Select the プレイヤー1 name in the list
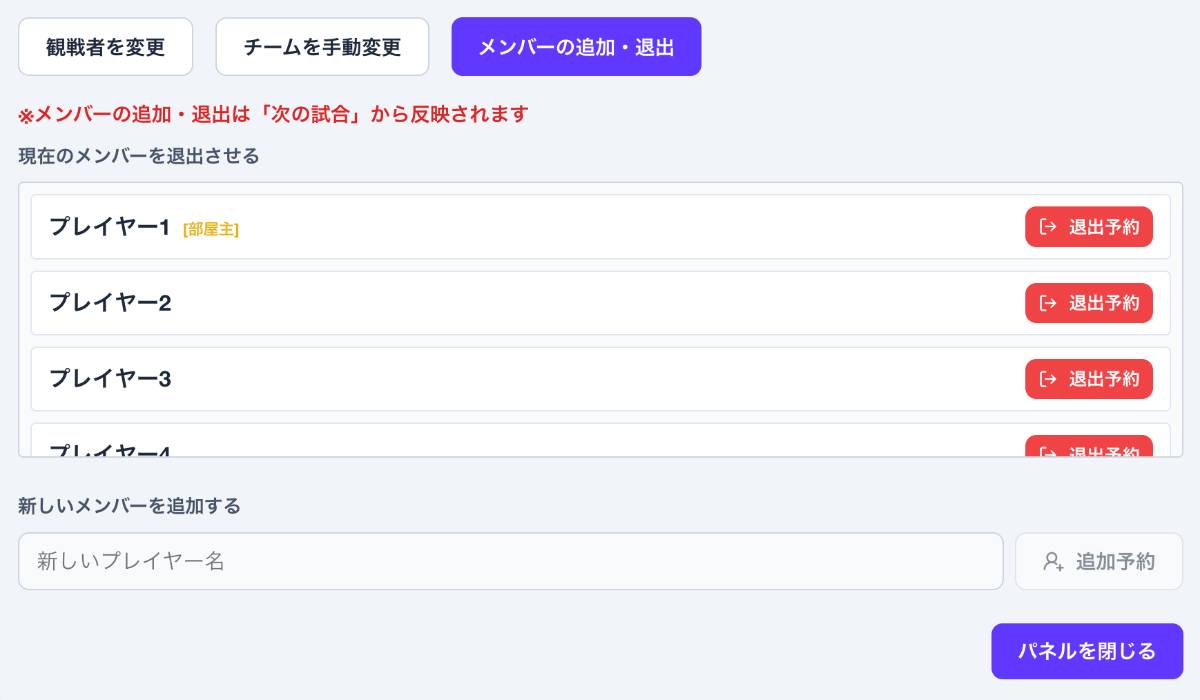This screenshot has width=1200, height=700. pos(110,227)
